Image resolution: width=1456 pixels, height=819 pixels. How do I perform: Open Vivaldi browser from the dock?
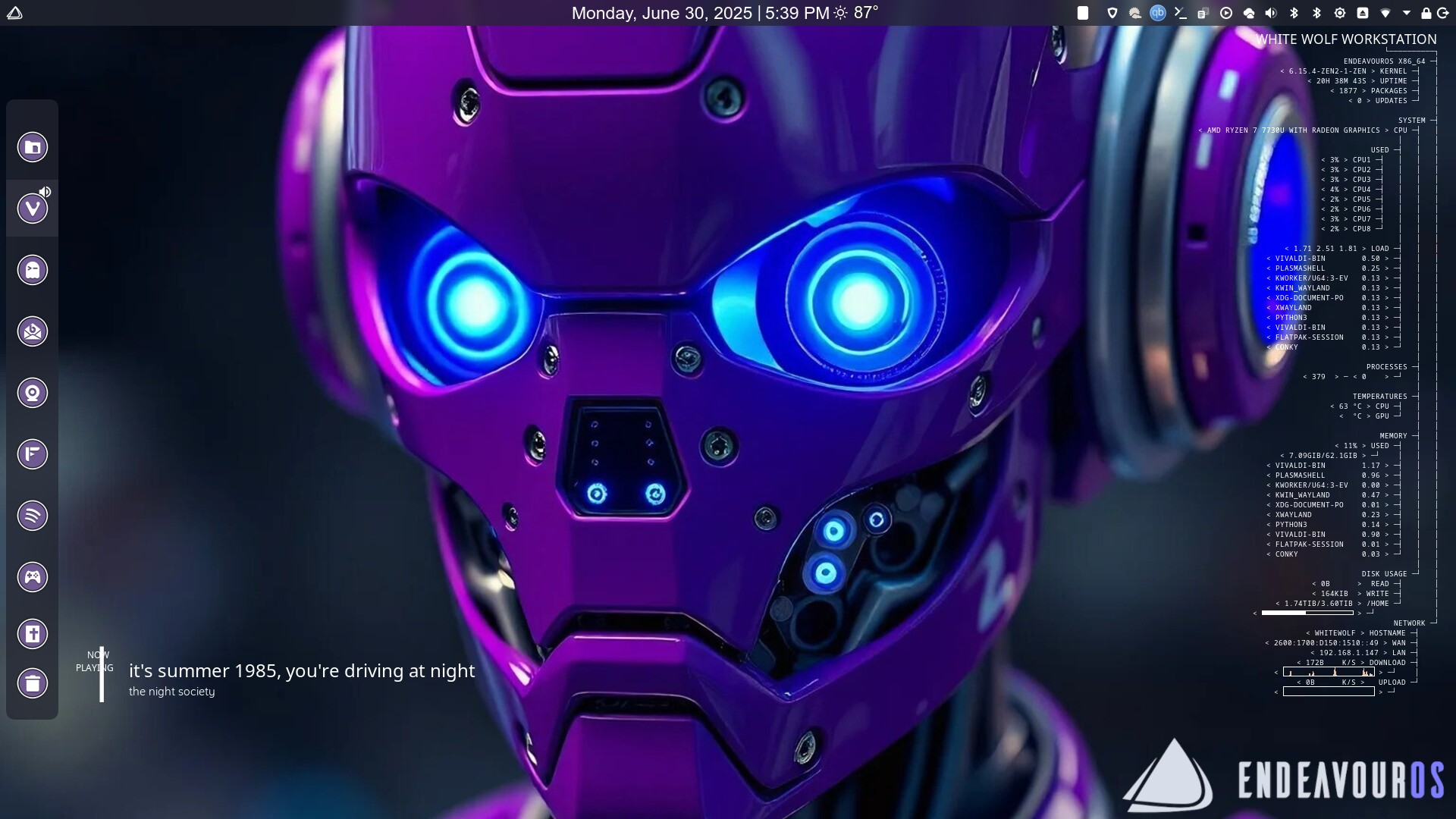point(33,209)
